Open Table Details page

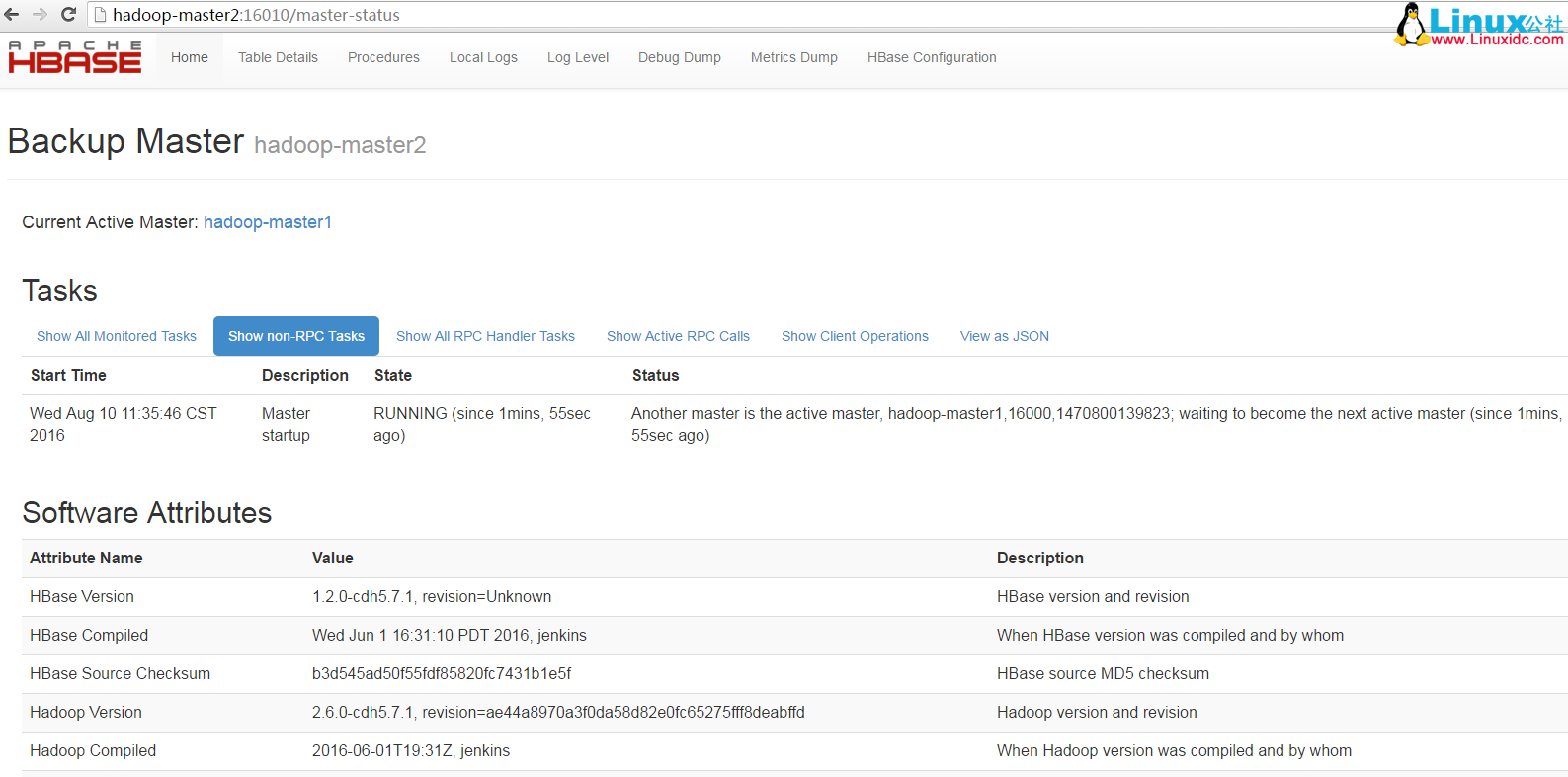278,57
